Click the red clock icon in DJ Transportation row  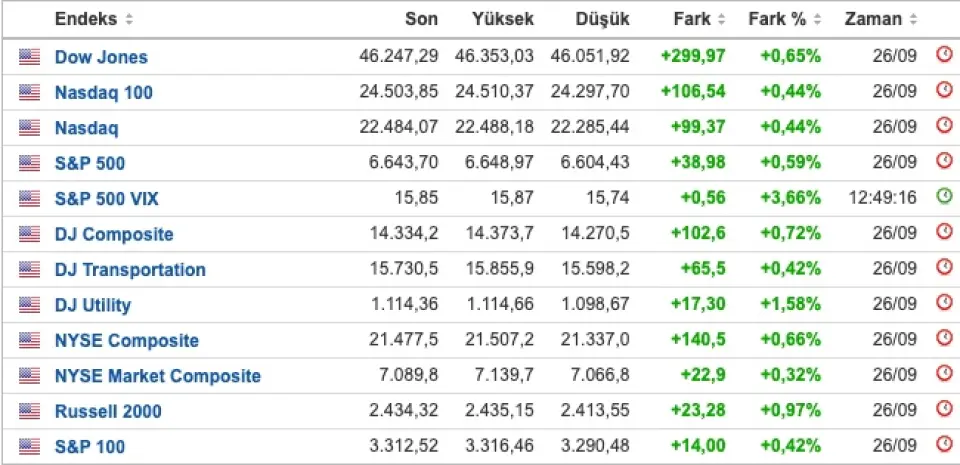point(945,268)
